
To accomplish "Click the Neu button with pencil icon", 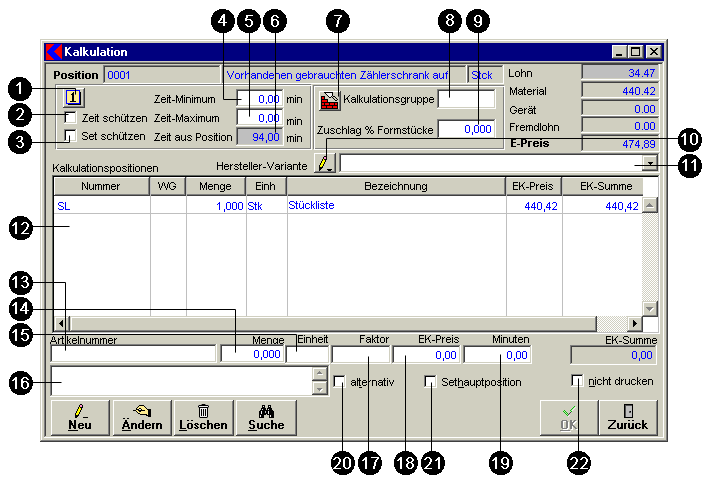I will pos(78,416).
